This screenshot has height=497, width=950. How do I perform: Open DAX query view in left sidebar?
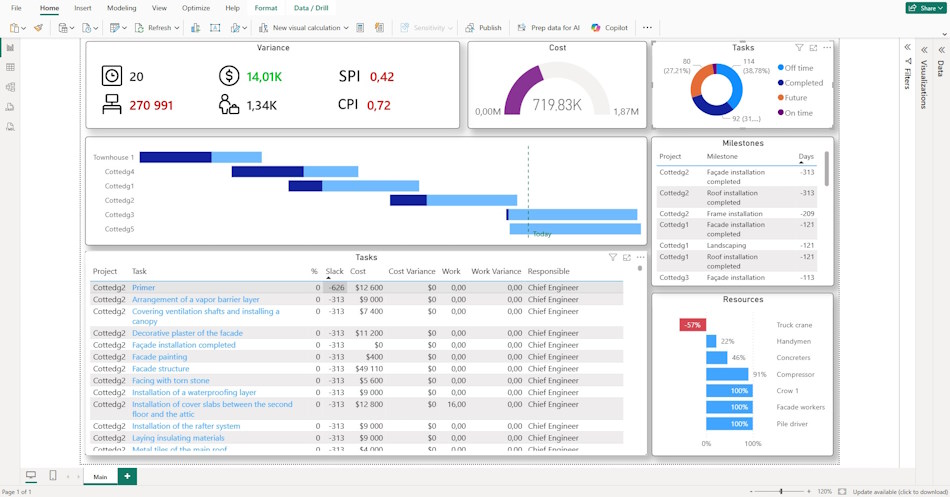tap(10, 107)
